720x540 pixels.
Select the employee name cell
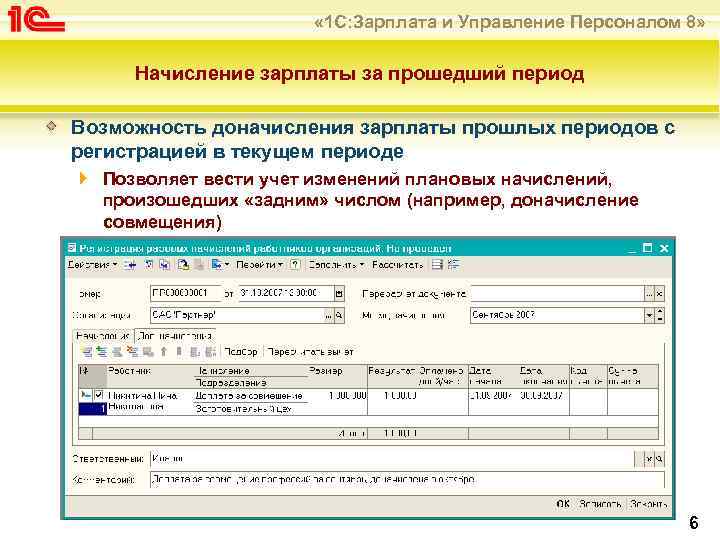(x=150, y=401)
